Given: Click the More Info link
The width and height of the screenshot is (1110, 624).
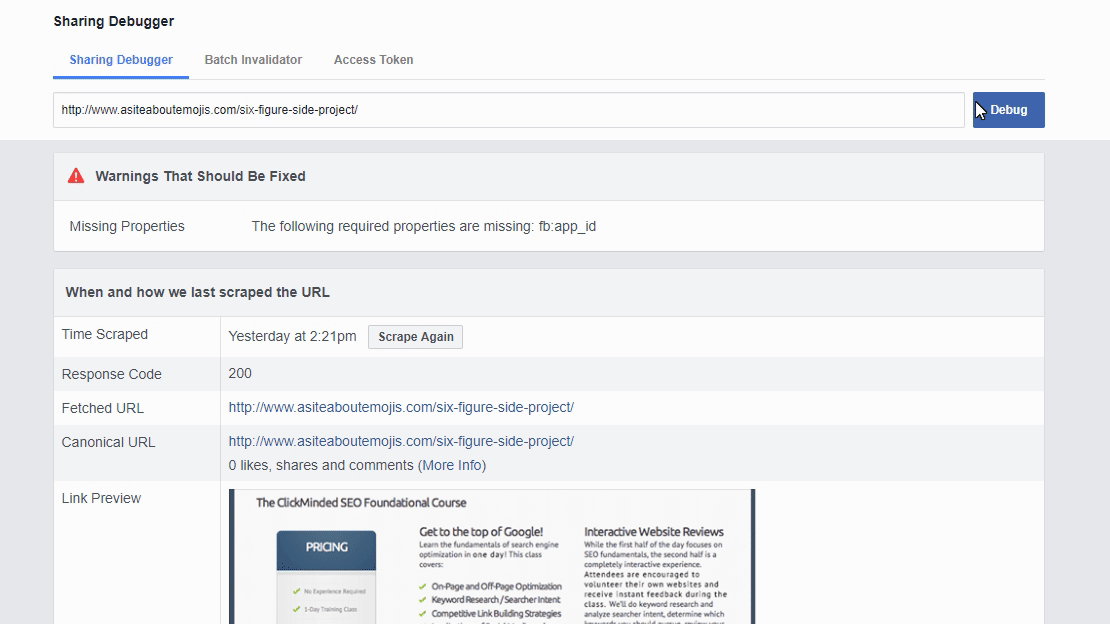Looking at the screenshot, I should [x=452, y=466].
